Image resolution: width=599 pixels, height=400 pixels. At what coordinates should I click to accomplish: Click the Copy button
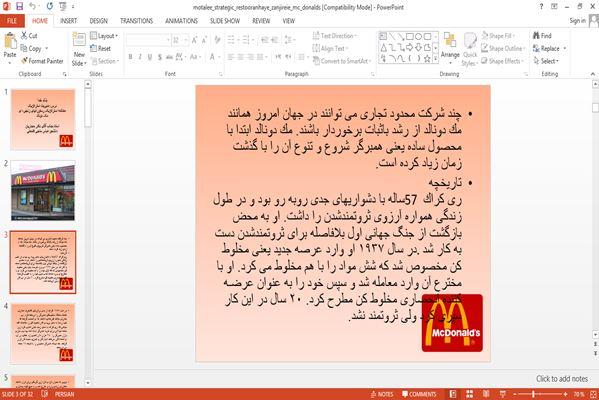pyautogui.click(x=31, y=49)
